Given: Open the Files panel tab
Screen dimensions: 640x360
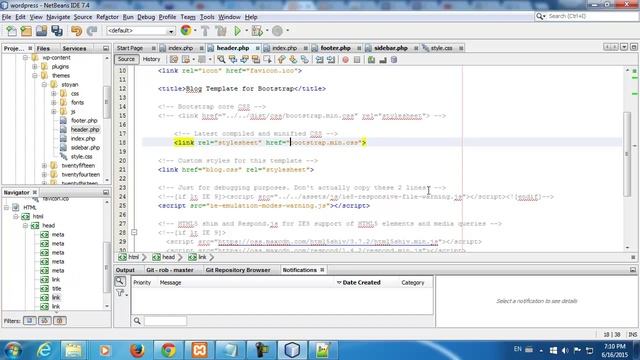Looking at the screenshot, I should pyautogui.click(x=43, y=48).
